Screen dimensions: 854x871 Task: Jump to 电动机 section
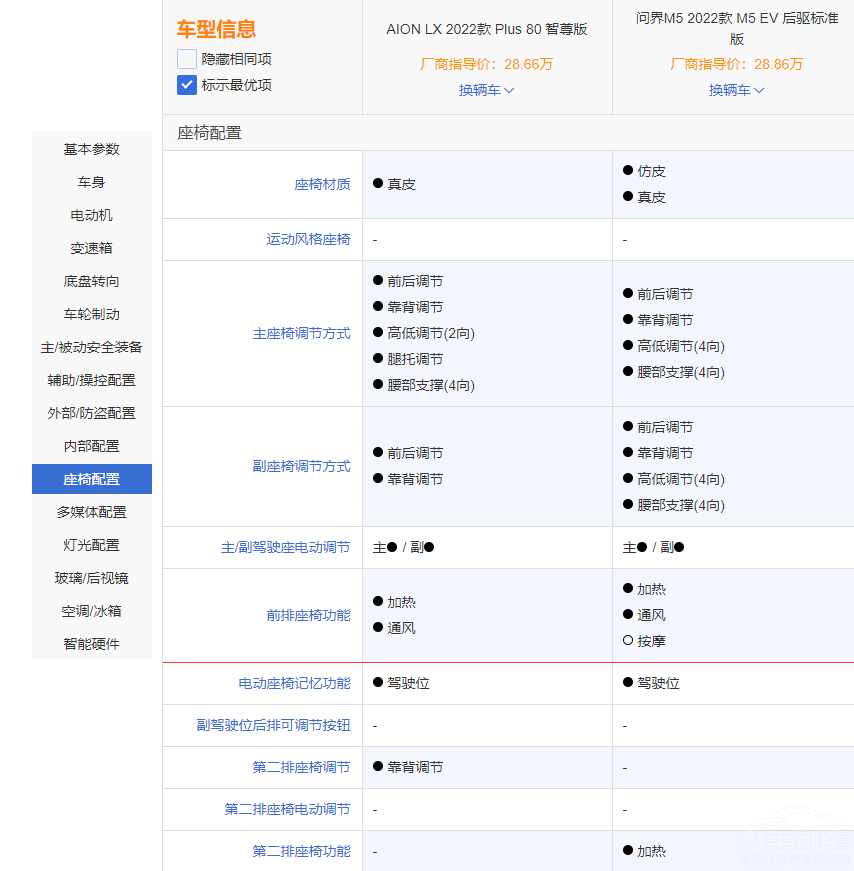(92, 215)
